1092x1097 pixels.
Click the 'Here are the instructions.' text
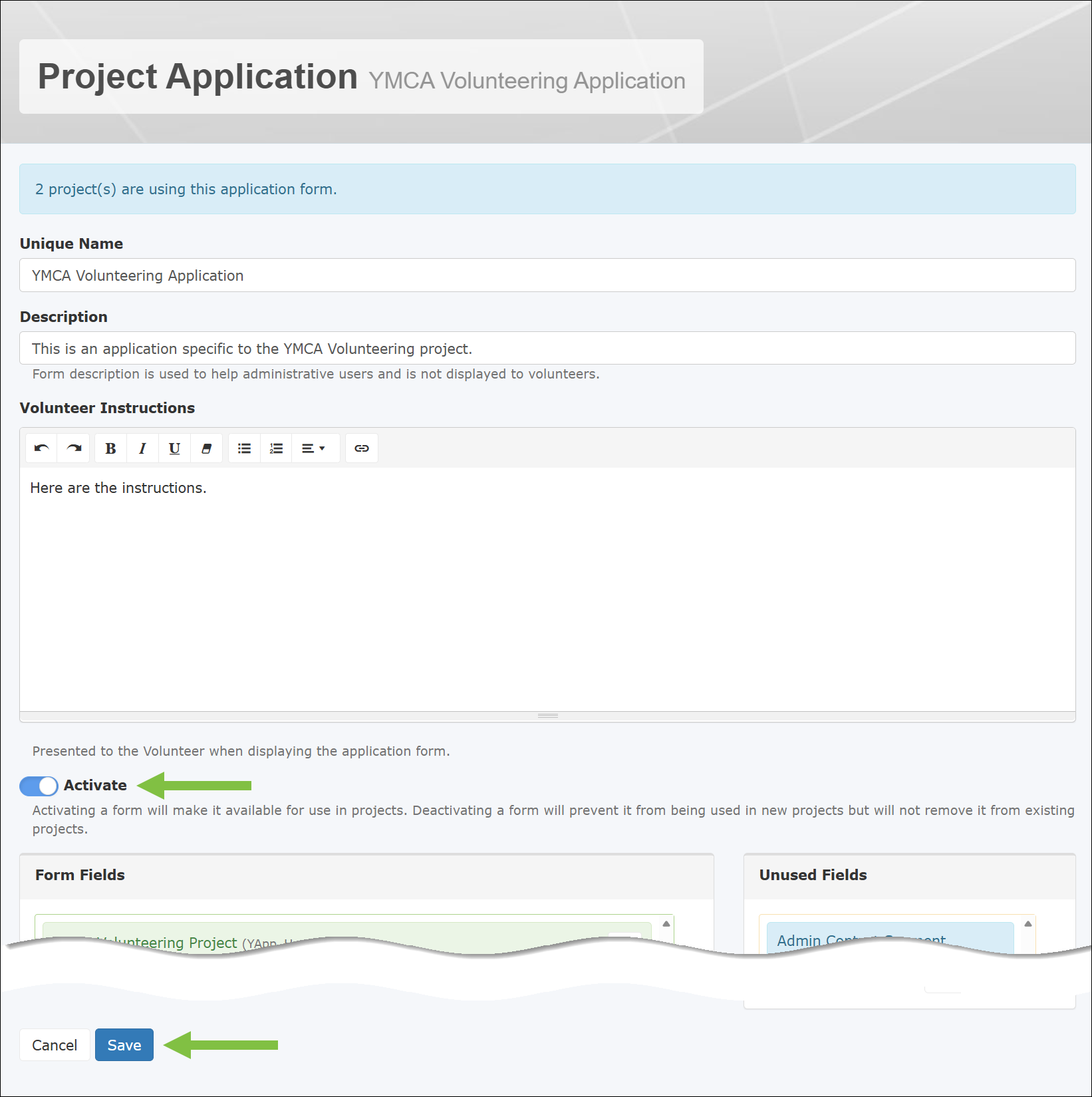[118, 488]
